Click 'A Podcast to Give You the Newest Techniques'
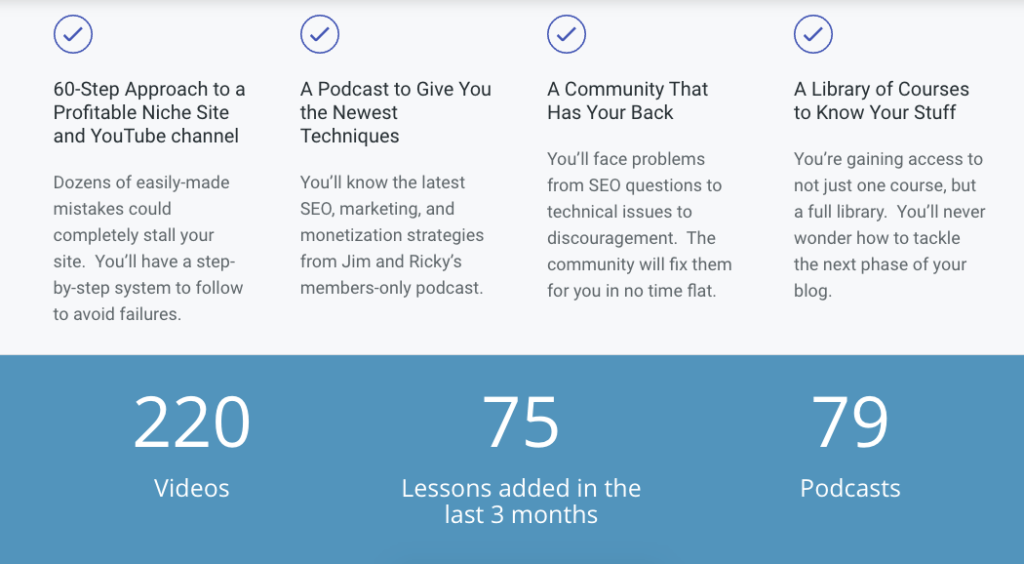Screen dimensions: 1024x564 point(395,112)
